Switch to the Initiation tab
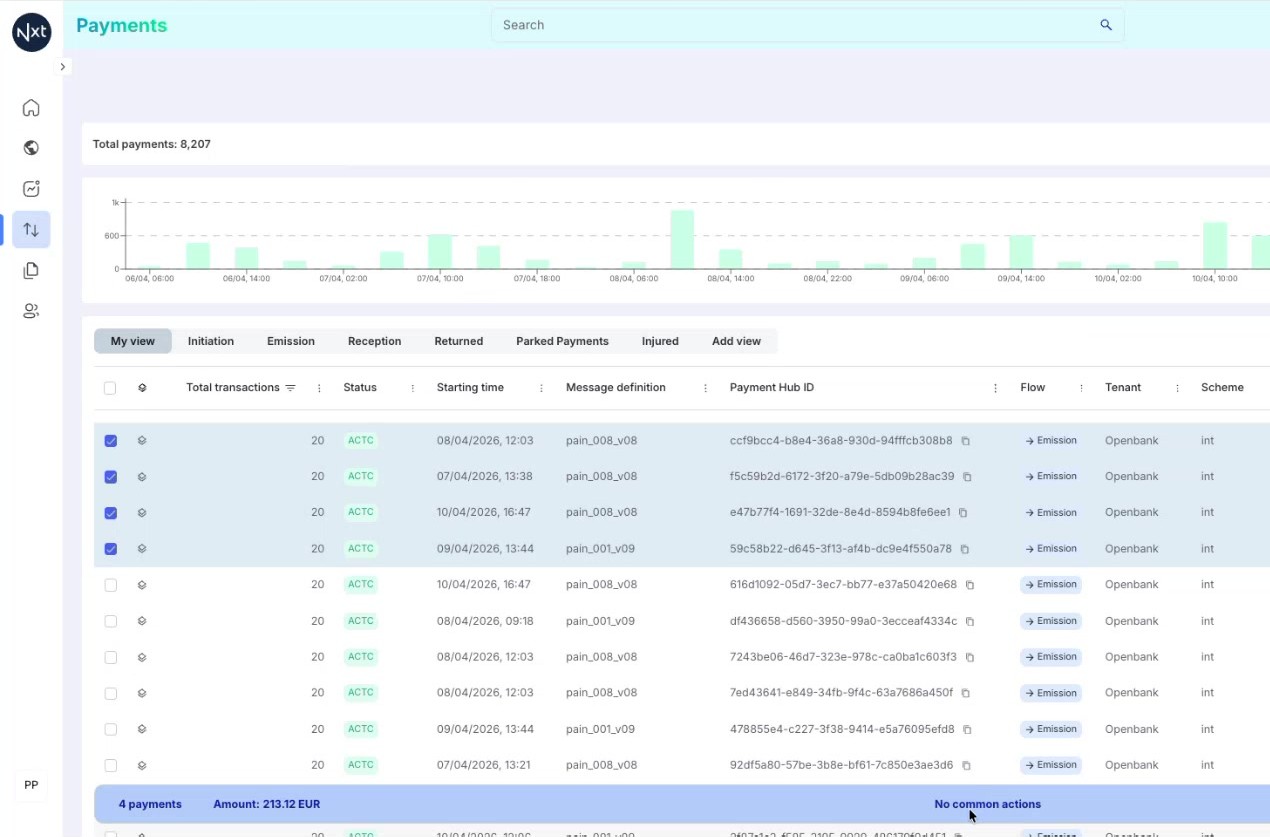The width and height of the screenshot is (1270, 837). [211, 341]
